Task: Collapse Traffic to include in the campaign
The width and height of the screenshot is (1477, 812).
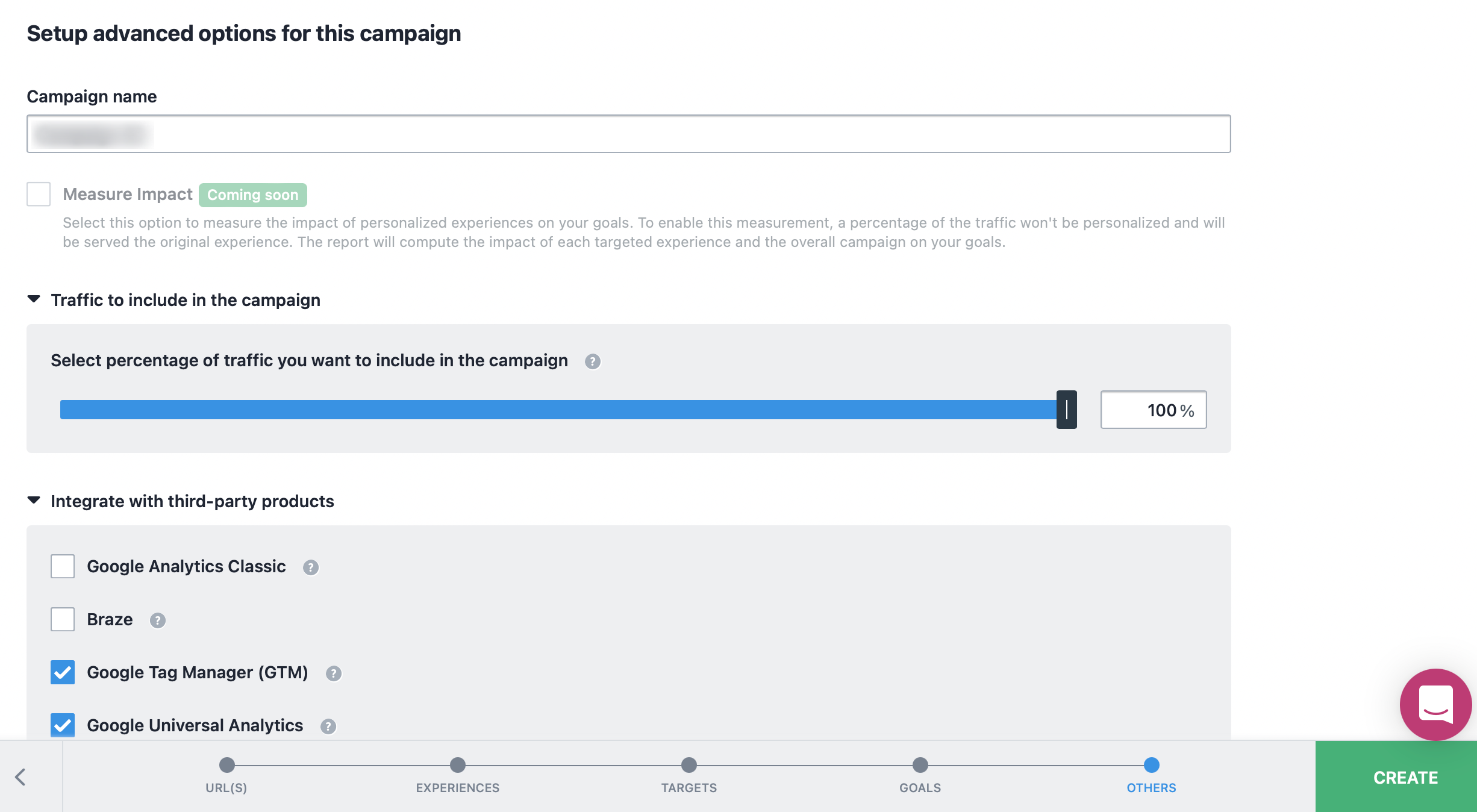Action: (x=34, y=299)
